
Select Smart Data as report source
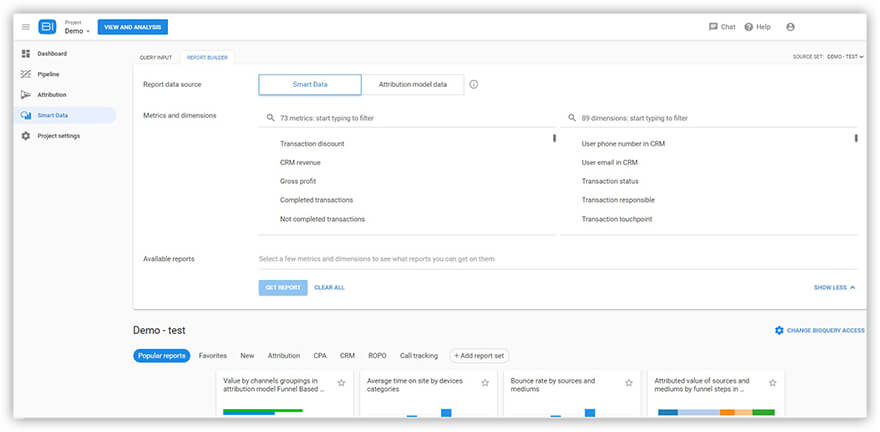(x=310, y=85)
